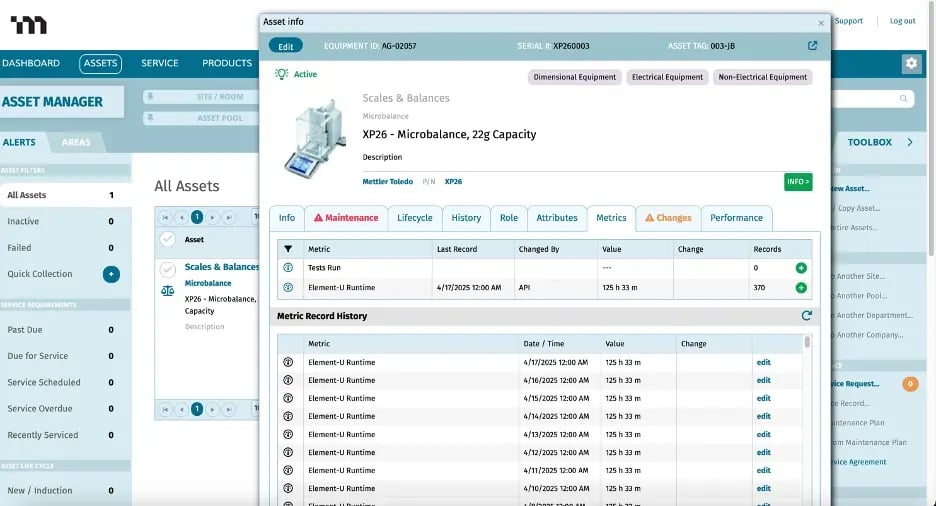Add record to Element-U Runtime metric
This screenshot has width=936, height=506.
coord(800,288)
